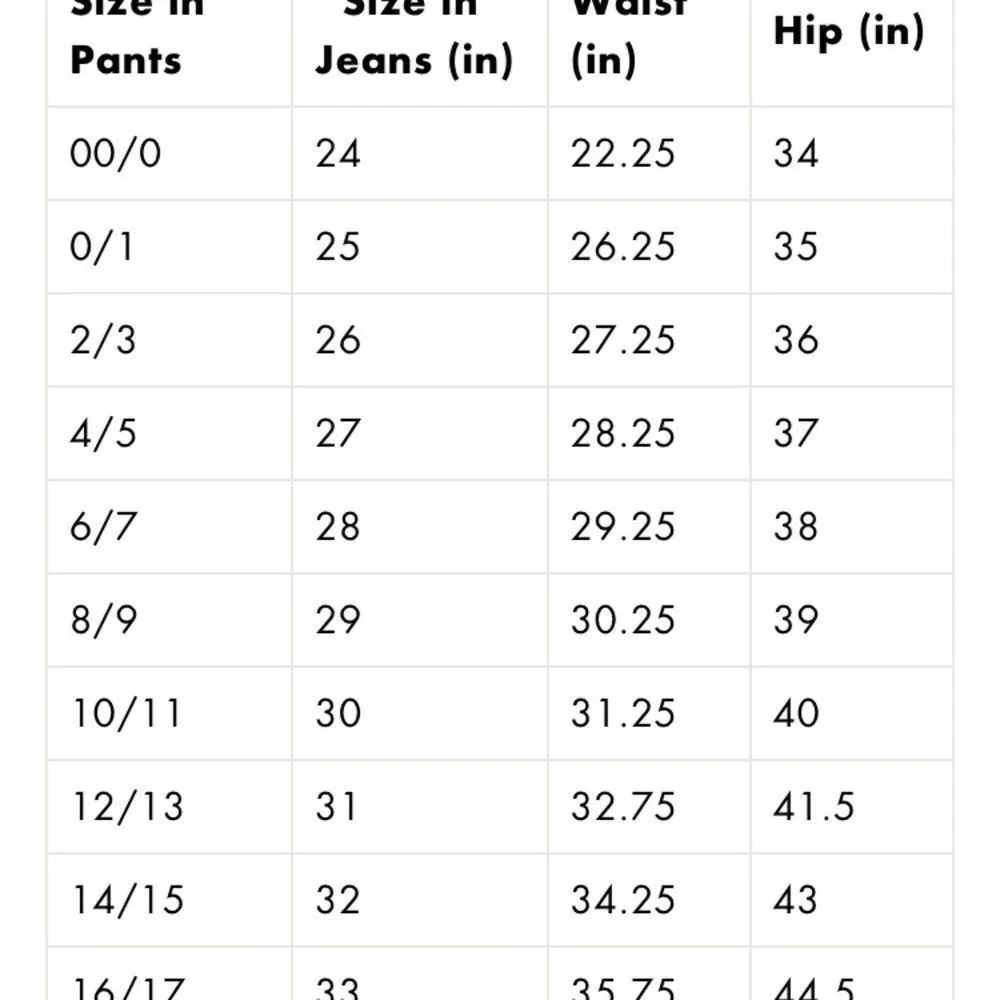Click the hip value 40 cell

(796, 714)
